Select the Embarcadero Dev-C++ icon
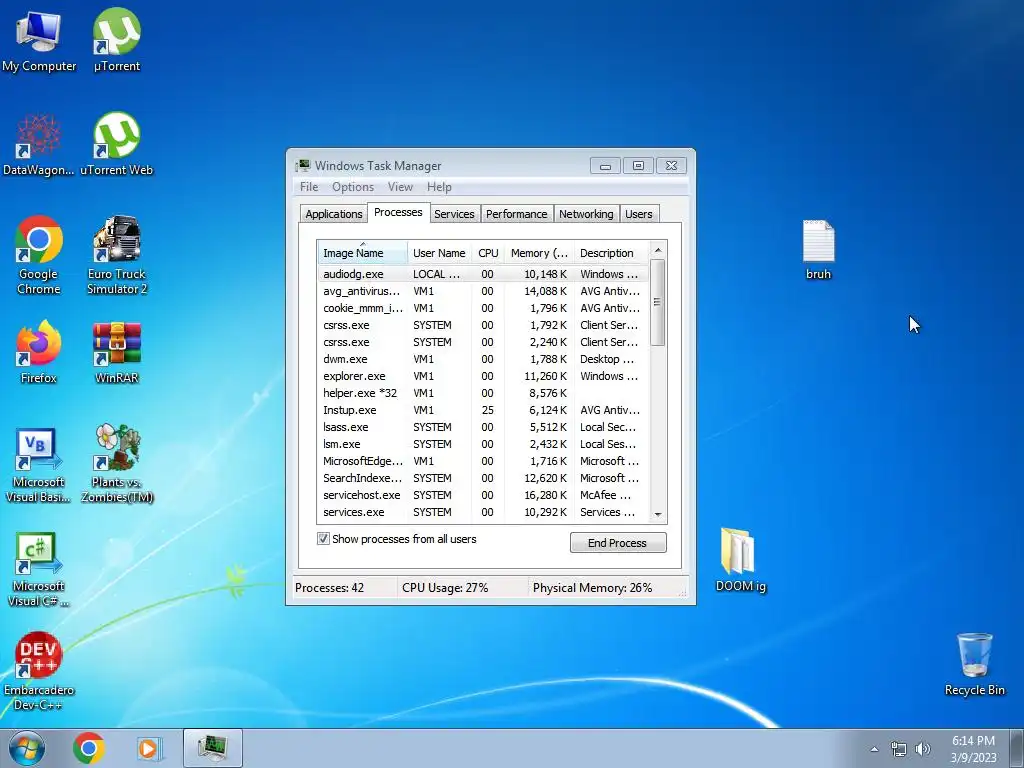The width and height of the screenshot is (1024, 768). (39, 671)
